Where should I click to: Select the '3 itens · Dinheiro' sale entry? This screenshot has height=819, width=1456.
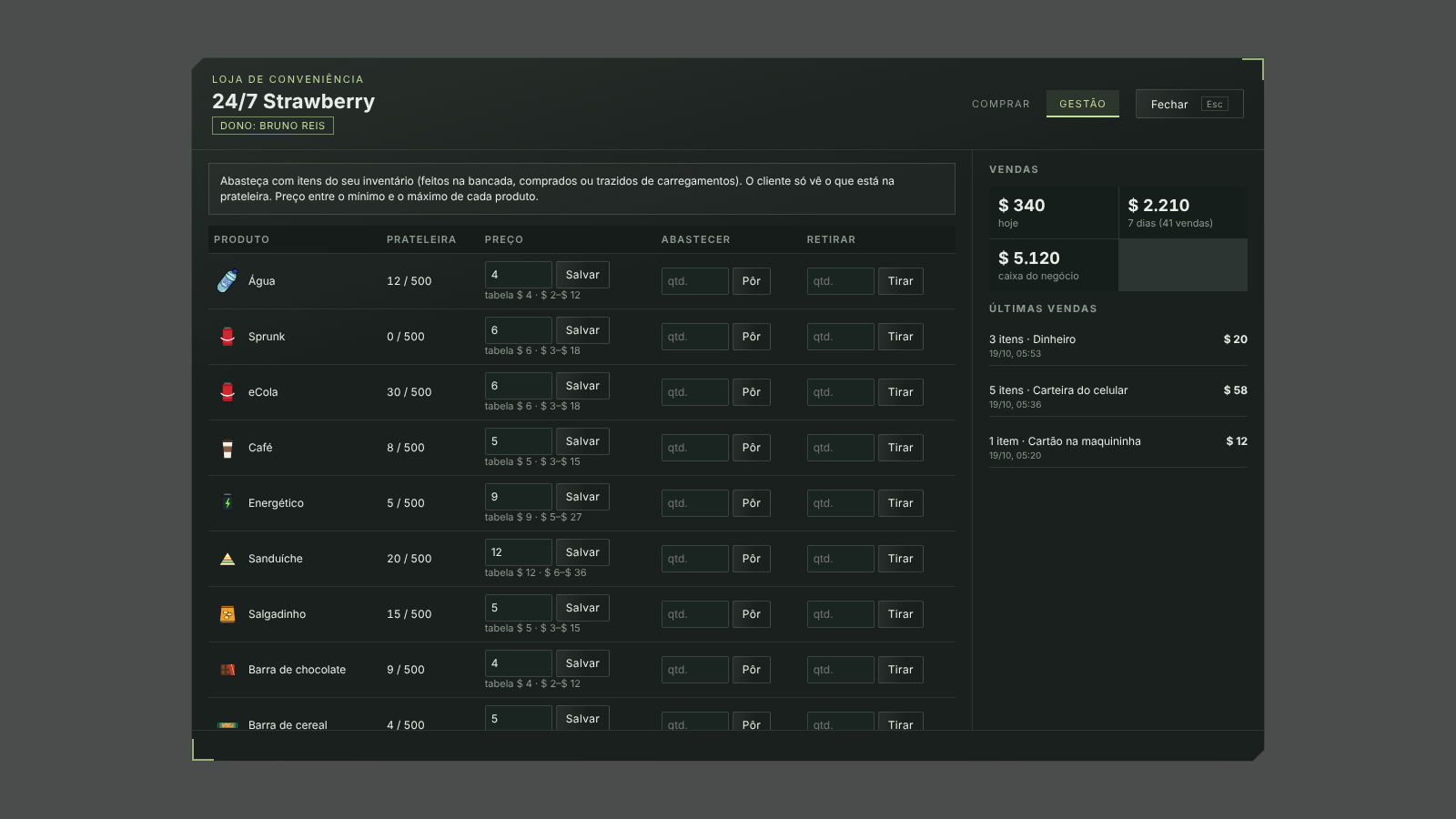pyautogui.click(x=1118, y=345)
